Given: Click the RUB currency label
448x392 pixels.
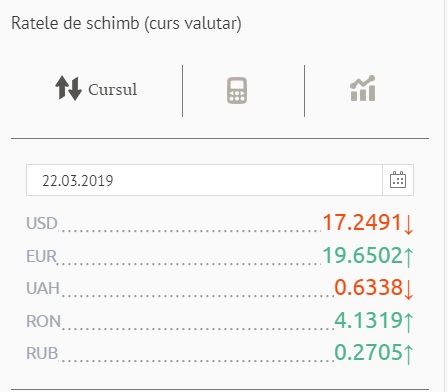Looking at the screenshot, I should 42,353.
